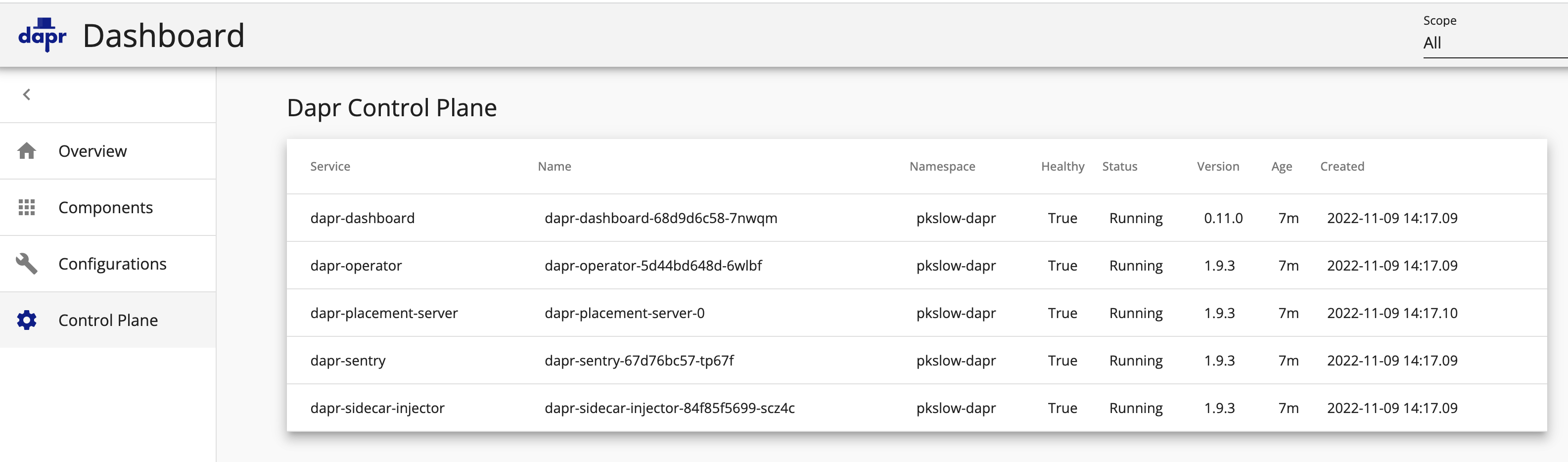The width and height of the screenshot is (1568, 462).
Task: Click pod name dapr-sidecar-injector-84f85f5699-scz4c
Action: tap(669, 408)
